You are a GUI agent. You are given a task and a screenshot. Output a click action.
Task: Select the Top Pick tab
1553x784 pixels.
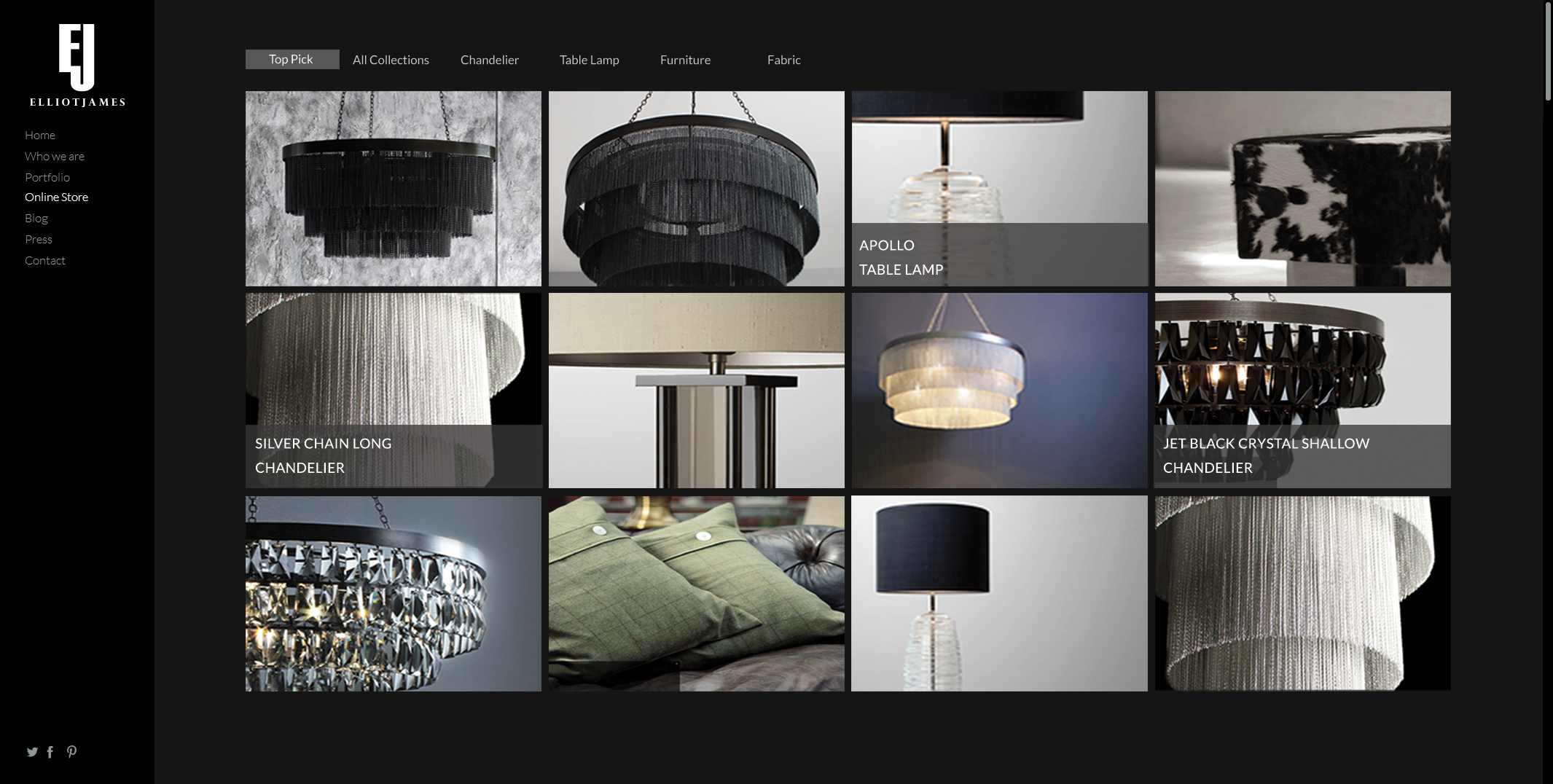pyautogui.click(x=292, y=59)
